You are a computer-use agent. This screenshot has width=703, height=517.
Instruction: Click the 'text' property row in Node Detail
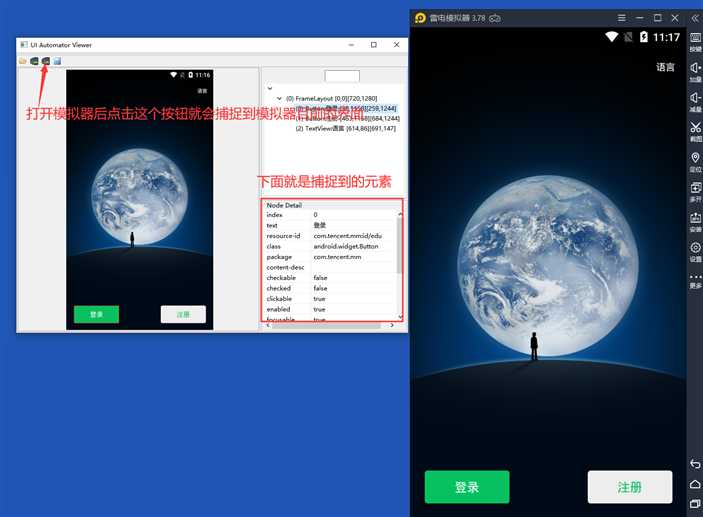pos(331,225)
